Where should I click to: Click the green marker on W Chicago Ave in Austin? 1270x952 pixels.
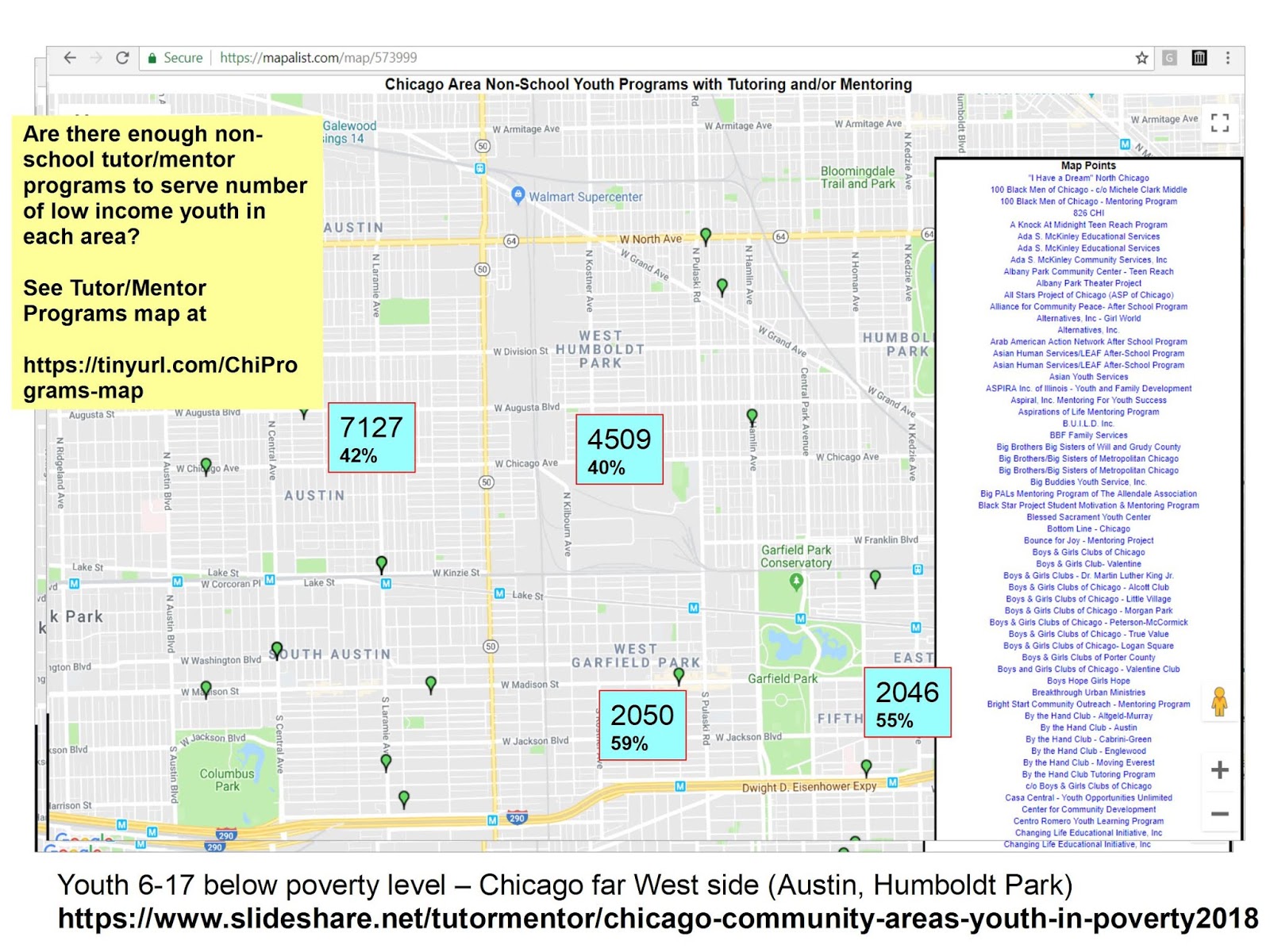206,466
